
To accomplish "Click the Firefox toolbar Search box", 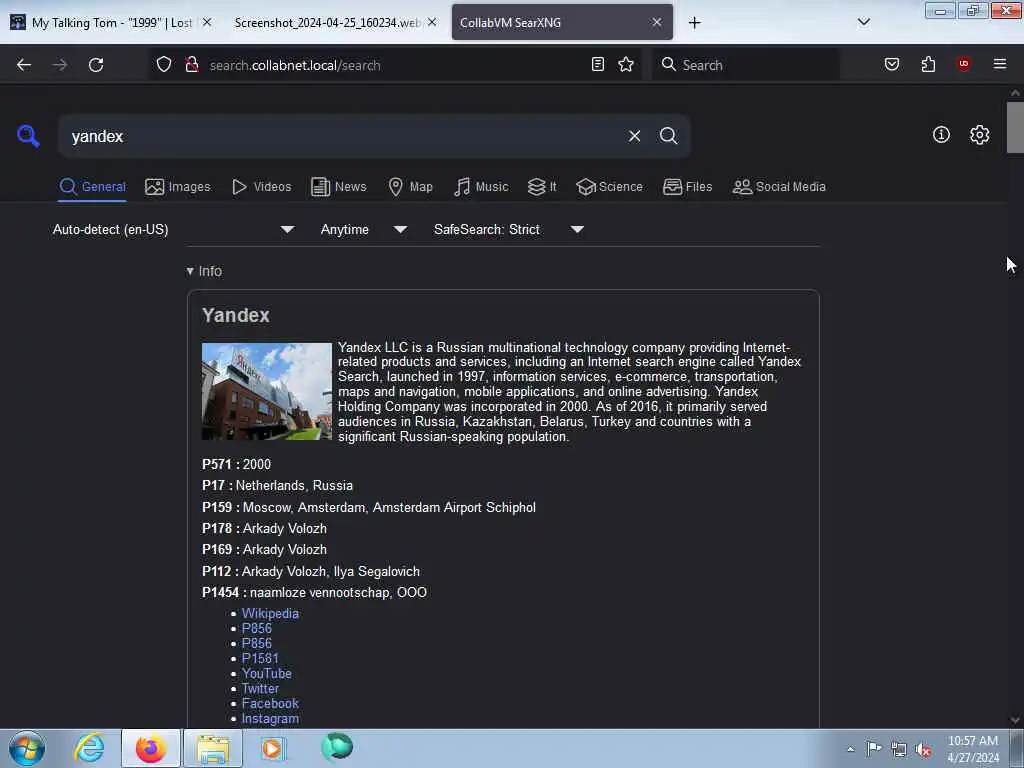I will click(746, 65).
